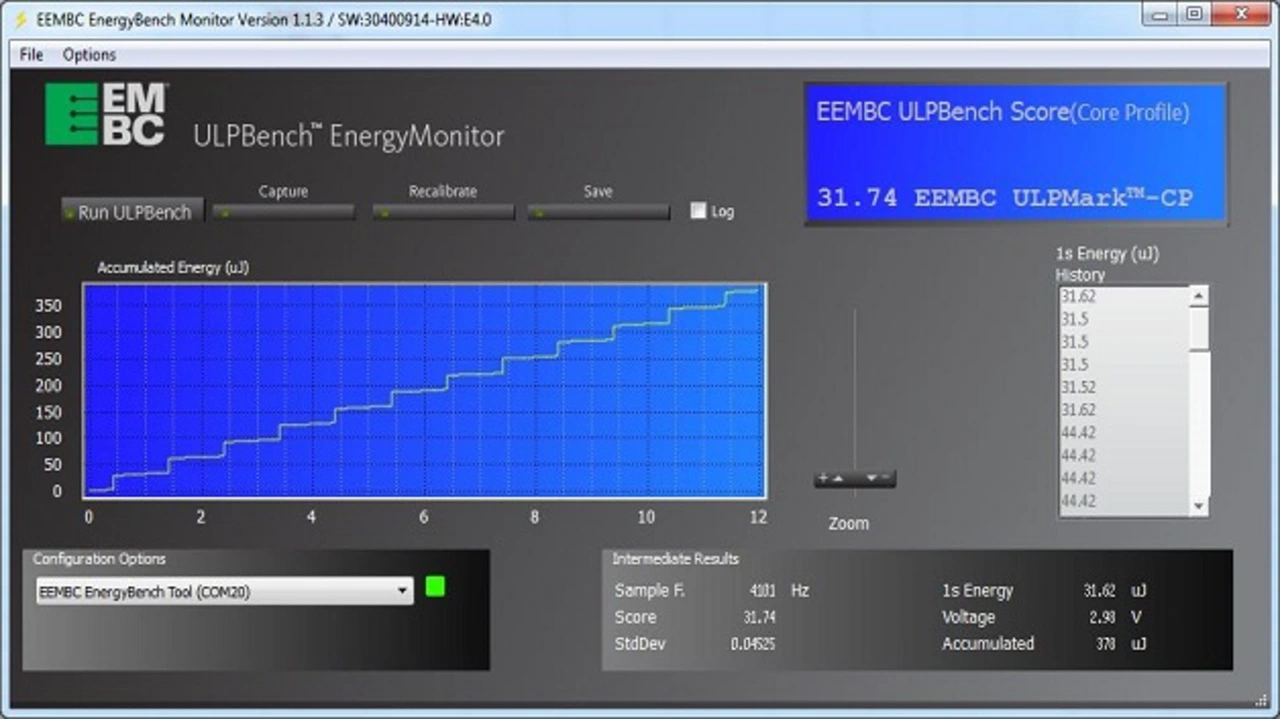This screenshot has height=719, width=1280.
Task: Click the window resize grip at the corner
Action: [1261, 701]
